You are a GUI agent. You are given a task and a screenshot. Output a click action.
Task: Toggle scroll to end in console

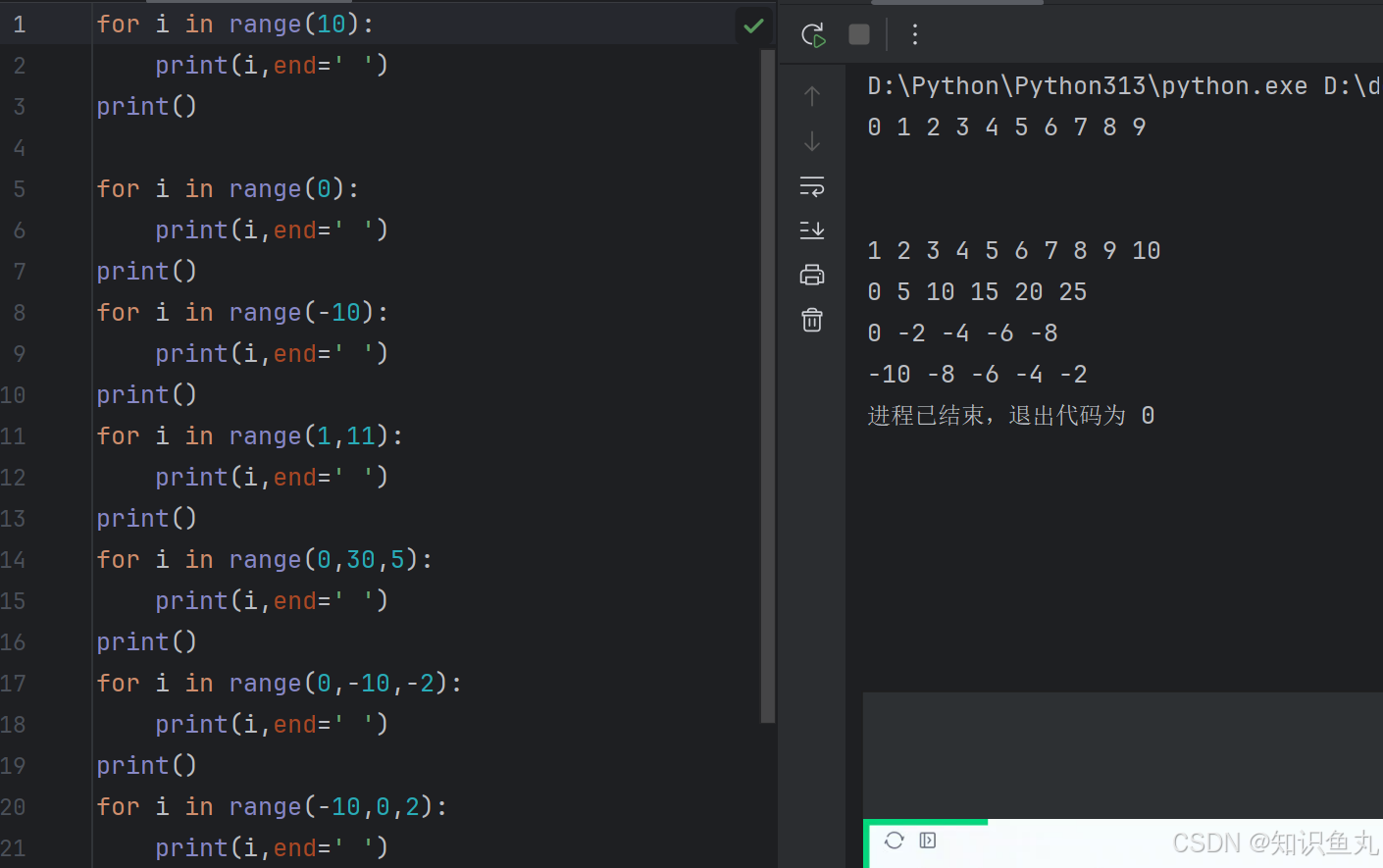[x=811, y=230]
